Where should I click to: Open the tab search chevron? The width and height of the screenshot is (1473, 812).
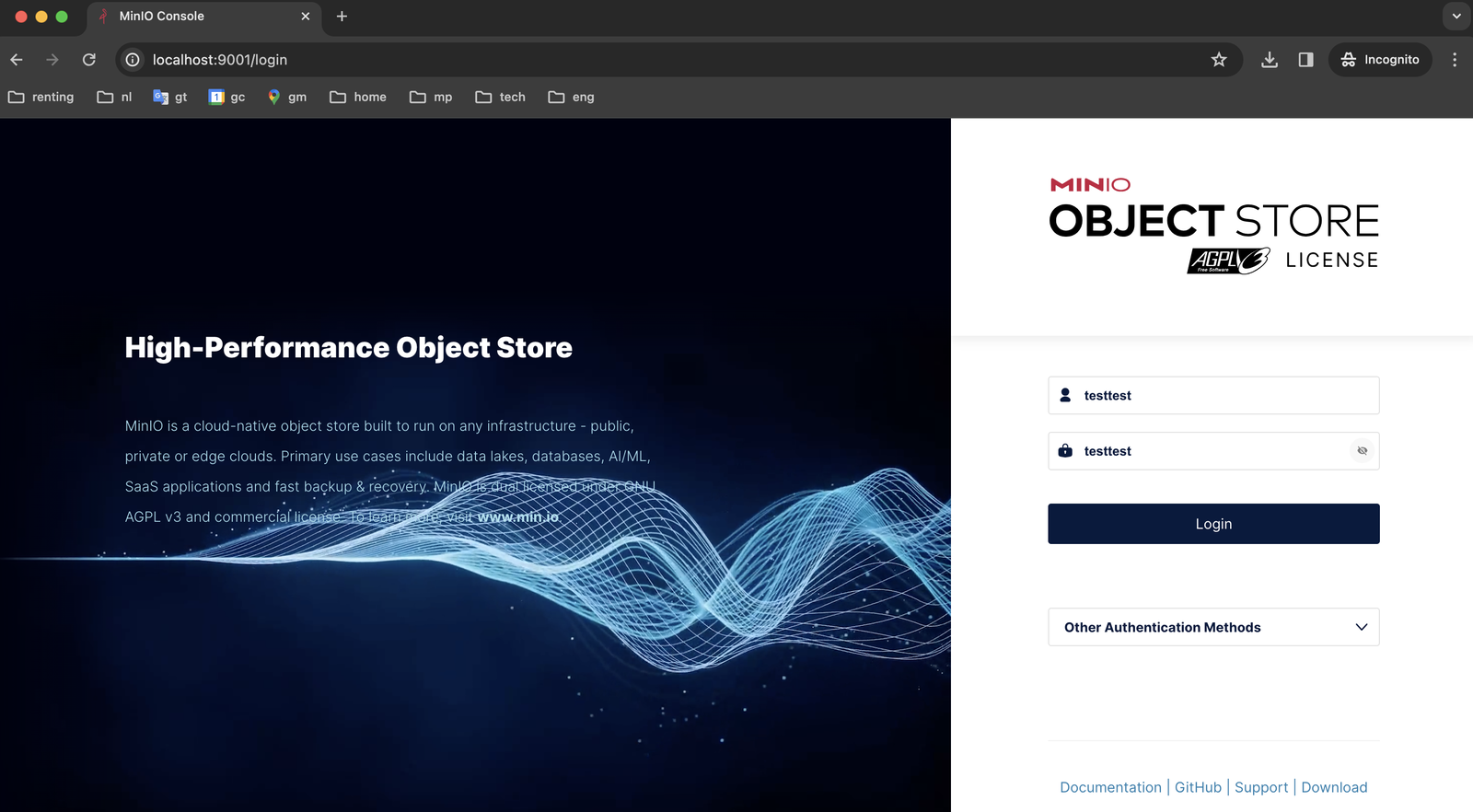click(x=1456, y=17)
